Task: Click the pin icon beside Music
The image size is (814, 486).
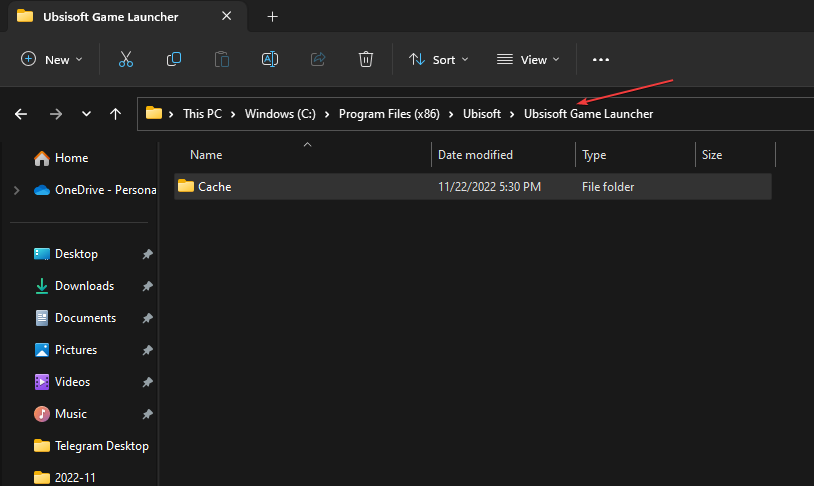Action: coord(147,414)
